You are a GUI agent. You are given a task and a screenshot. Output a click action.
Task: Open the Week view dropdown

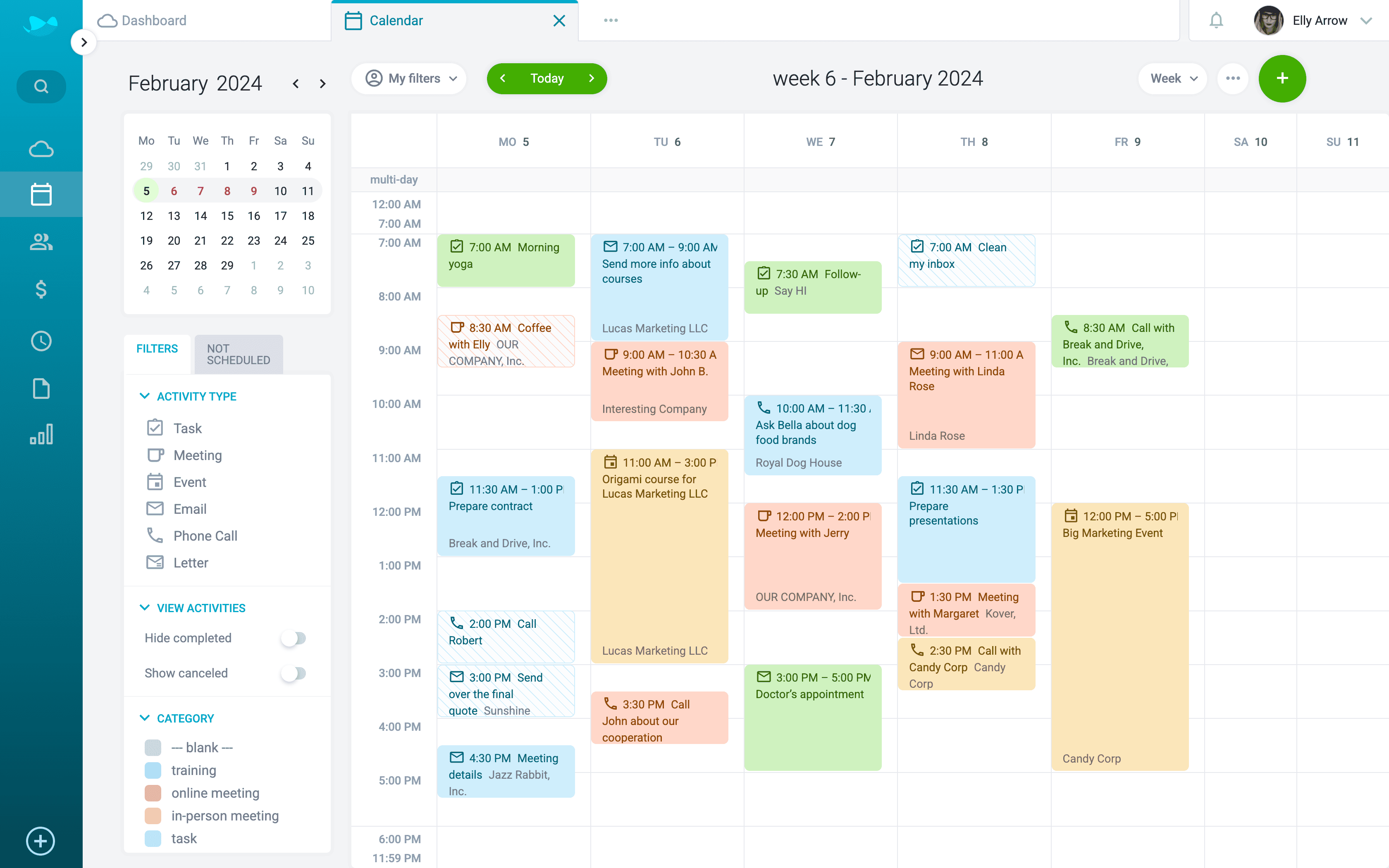coord(1173,79)
